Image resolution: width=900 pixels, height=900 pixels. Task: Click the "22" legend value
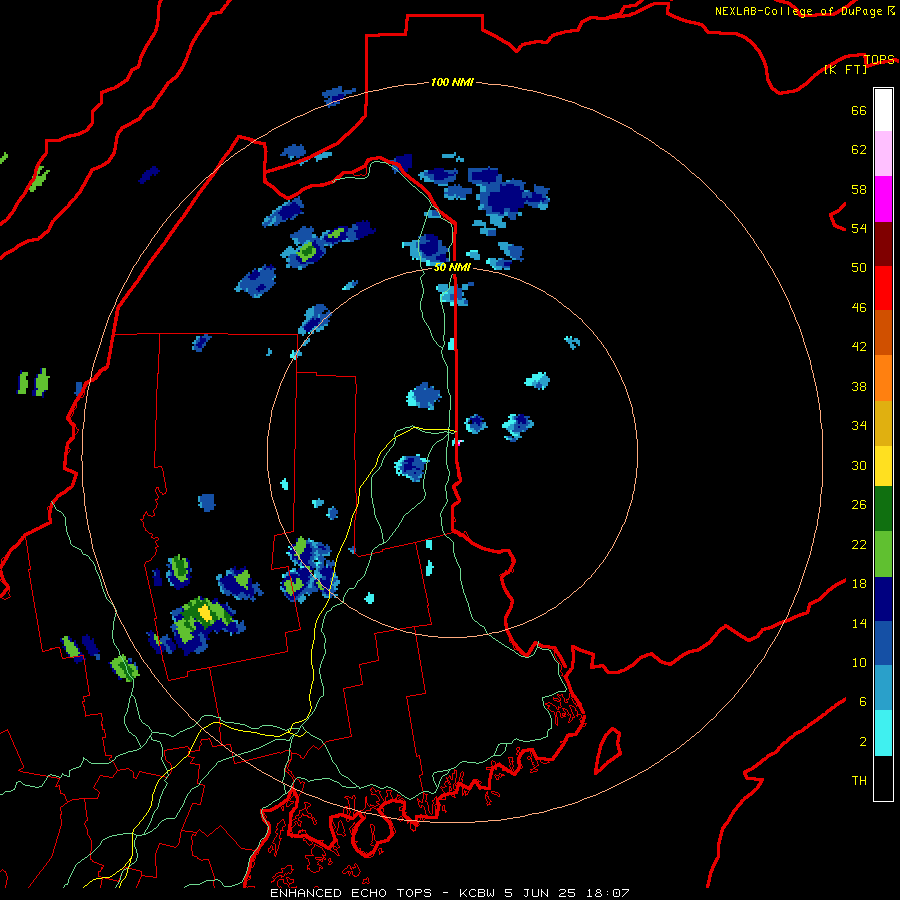859,544
